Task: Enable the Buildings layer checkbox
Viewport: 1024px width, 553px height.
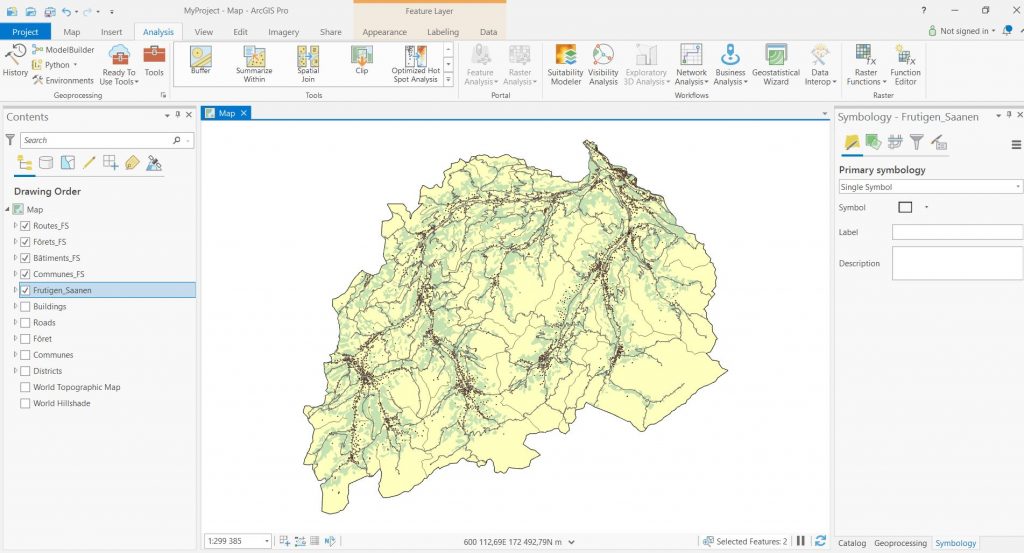Action: pyautogui.click(x=26, y=307)
